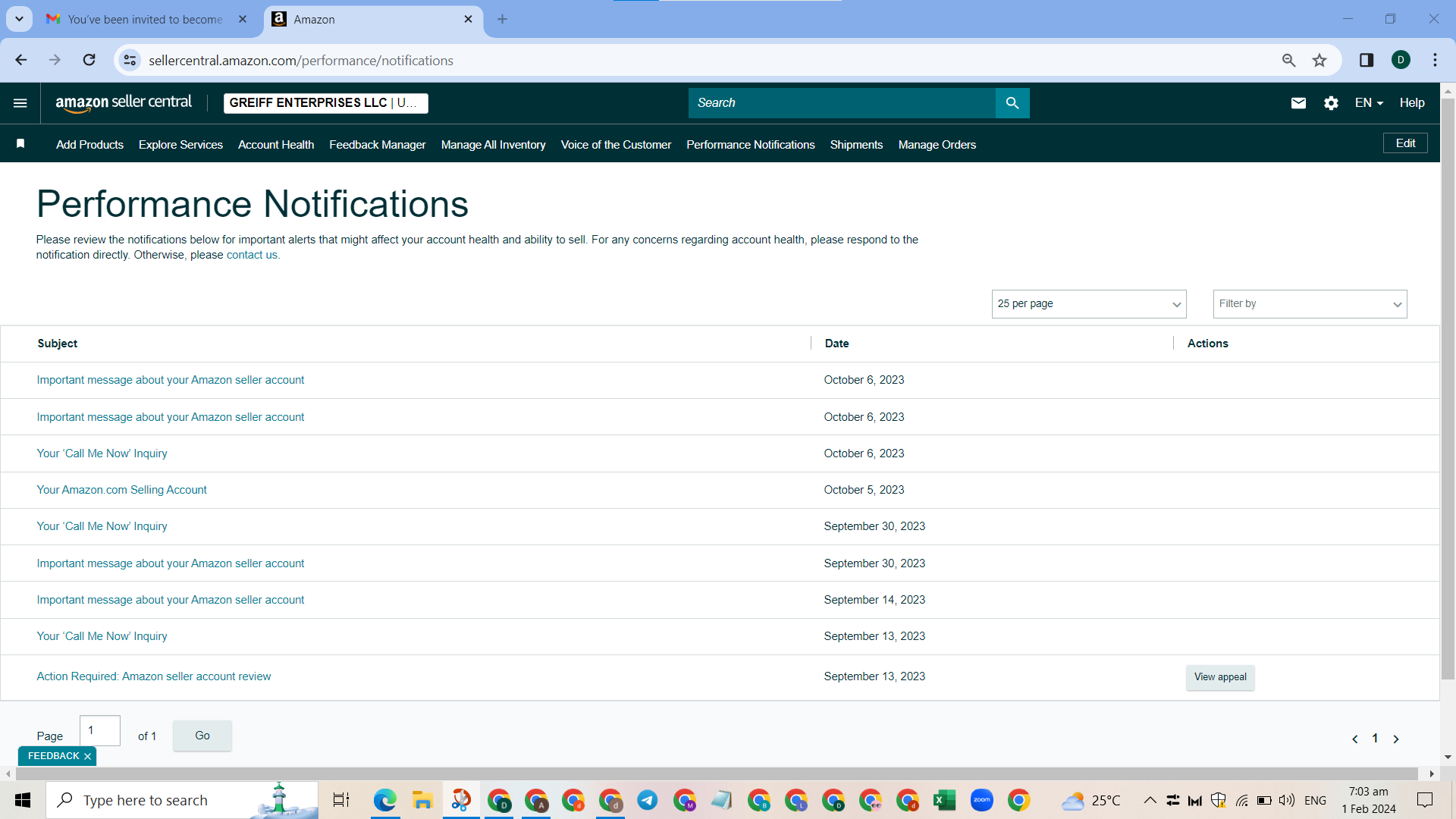Focus the Seller Central search field
1456x819 pixels.
(x=842, y=103)
